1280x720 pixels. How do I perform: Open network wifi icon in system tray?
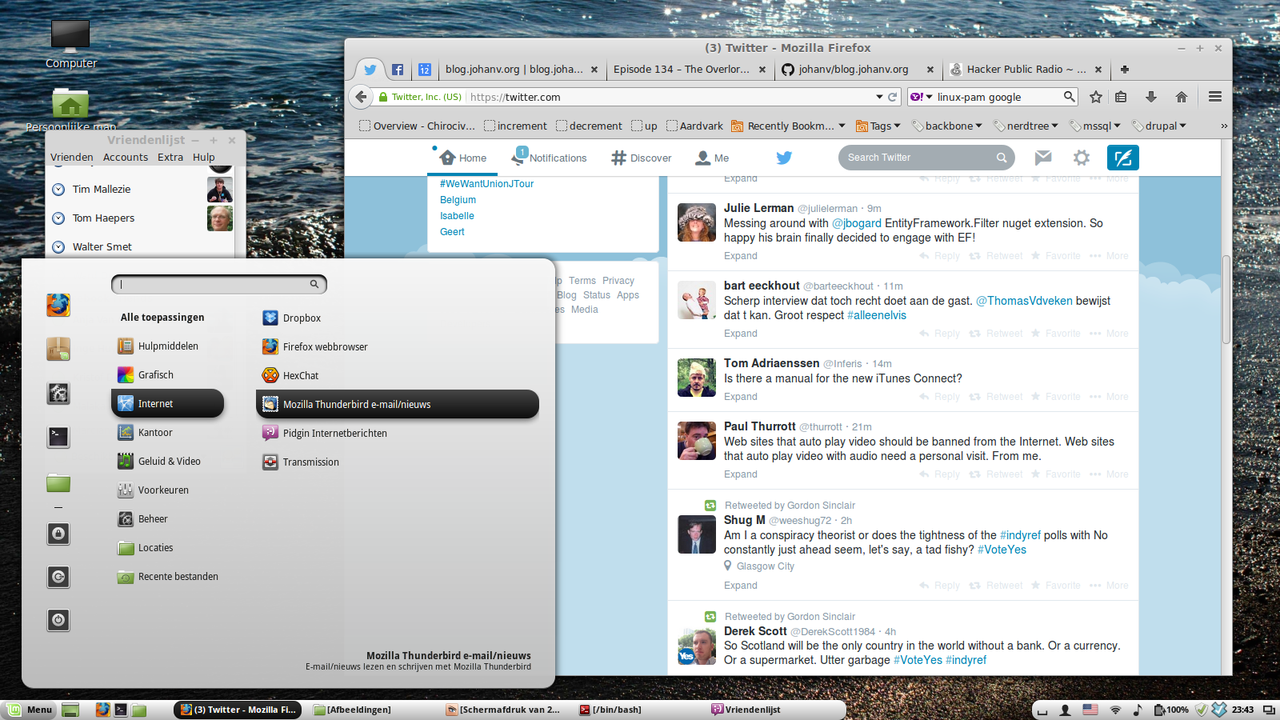pos(1115,710)
